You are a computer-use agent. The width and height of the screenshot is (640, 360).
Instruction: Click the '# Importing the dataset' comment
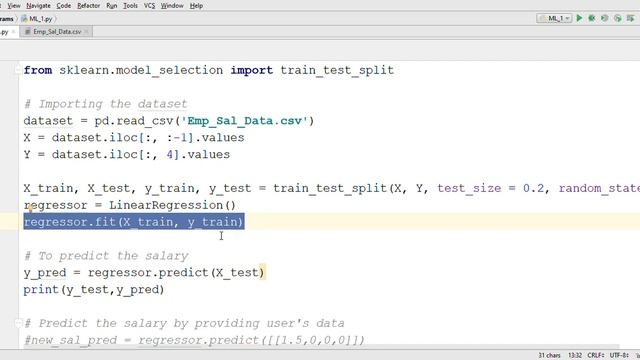pos(106,104)
